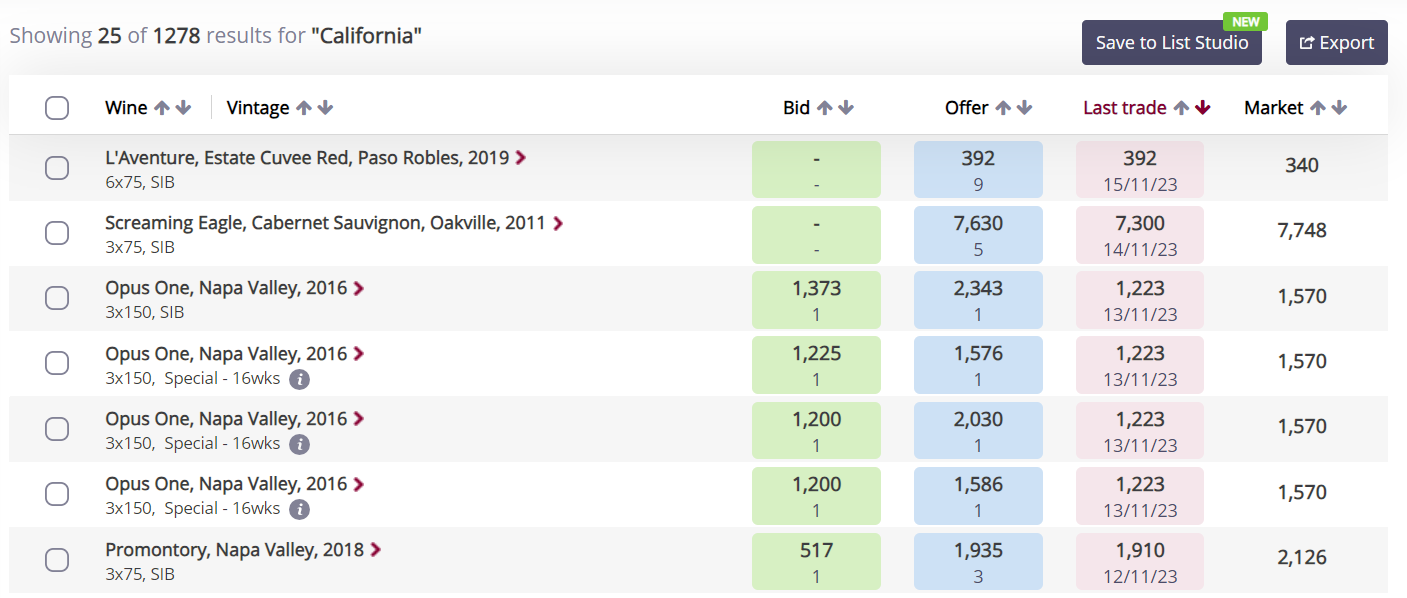Click Export icon button

click(1336, 43)
